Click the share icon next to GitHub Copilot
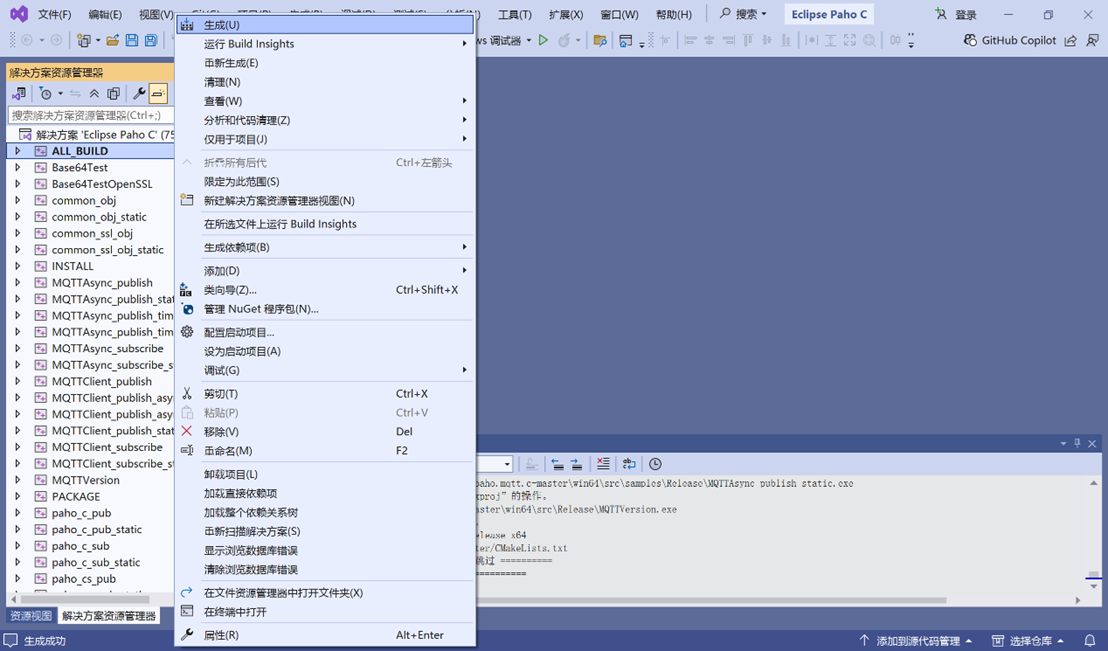 (1071, 40)
